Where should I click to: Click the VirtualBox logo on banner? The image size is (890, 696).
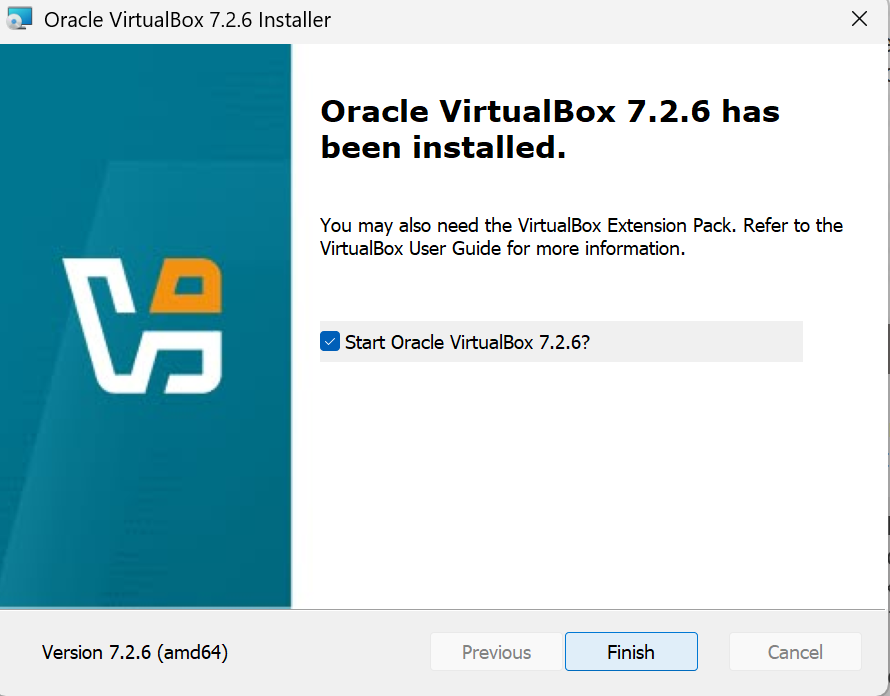pos(142,325)
